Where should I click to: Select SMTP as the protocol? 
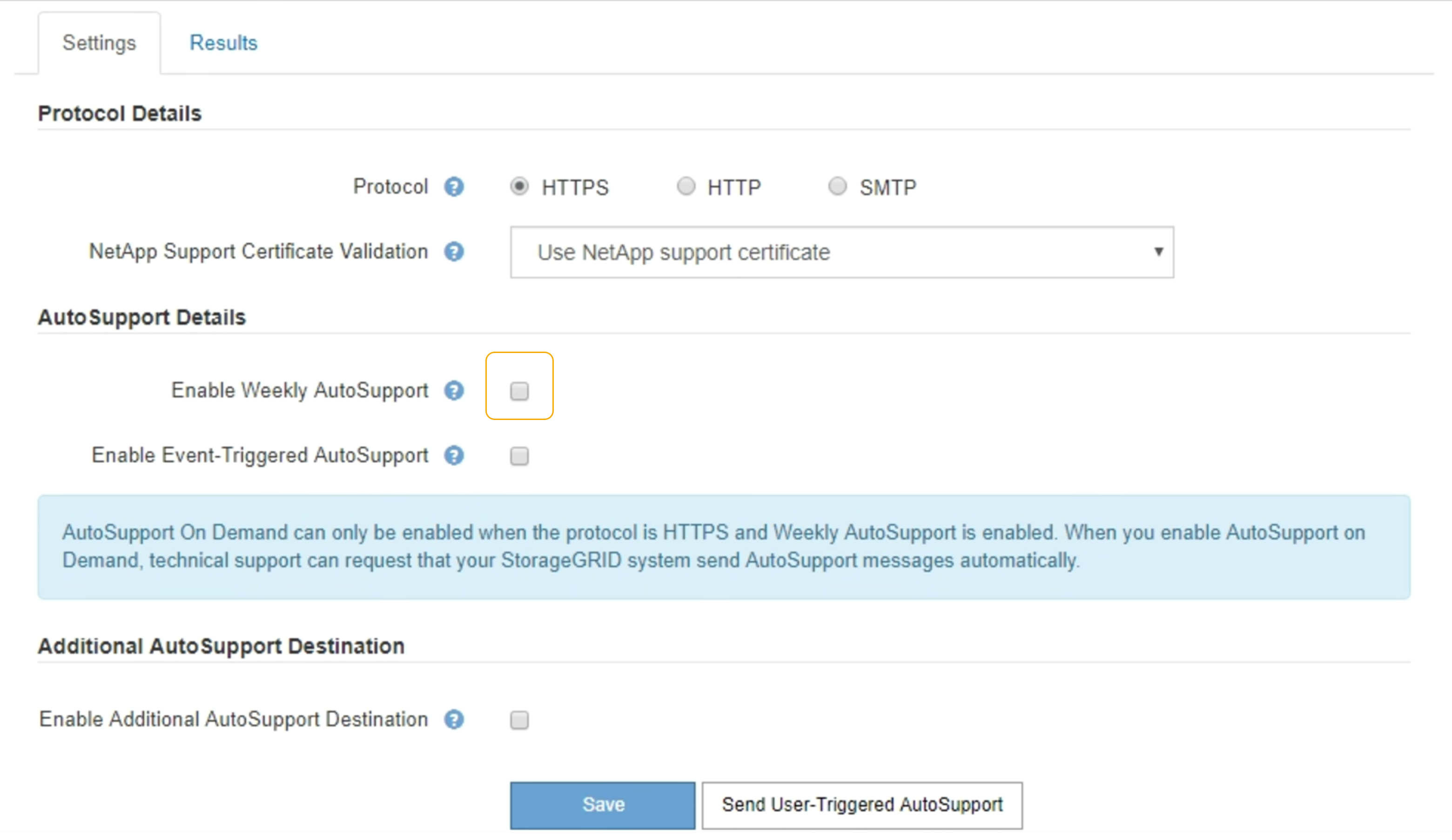[837, 187]
